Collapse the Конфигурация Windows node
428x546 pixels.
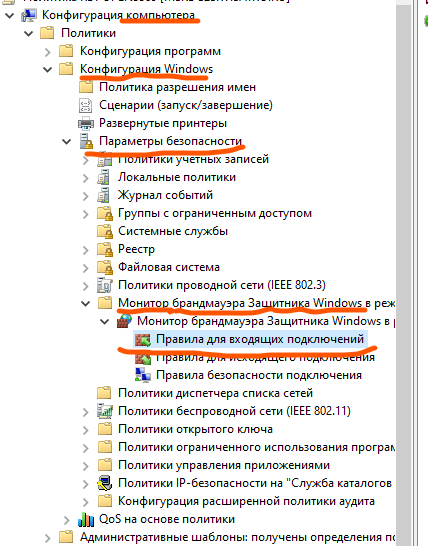(x=47, y=69)
